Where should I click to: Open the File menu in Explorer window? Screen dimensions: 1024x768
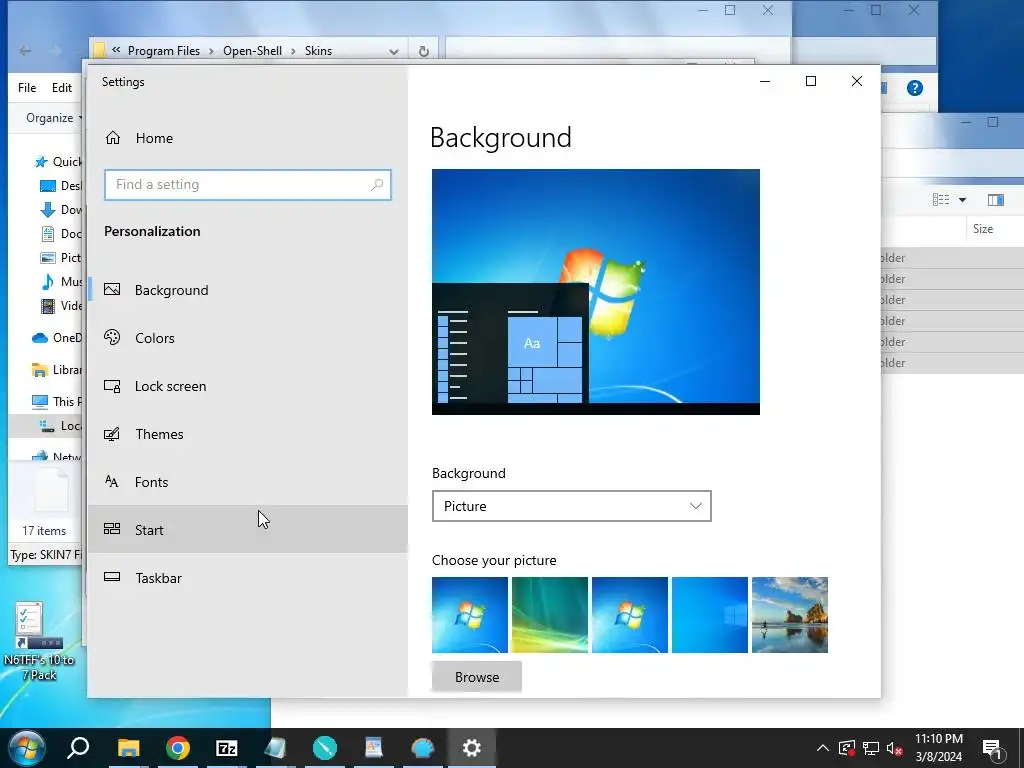click(27, 88)
